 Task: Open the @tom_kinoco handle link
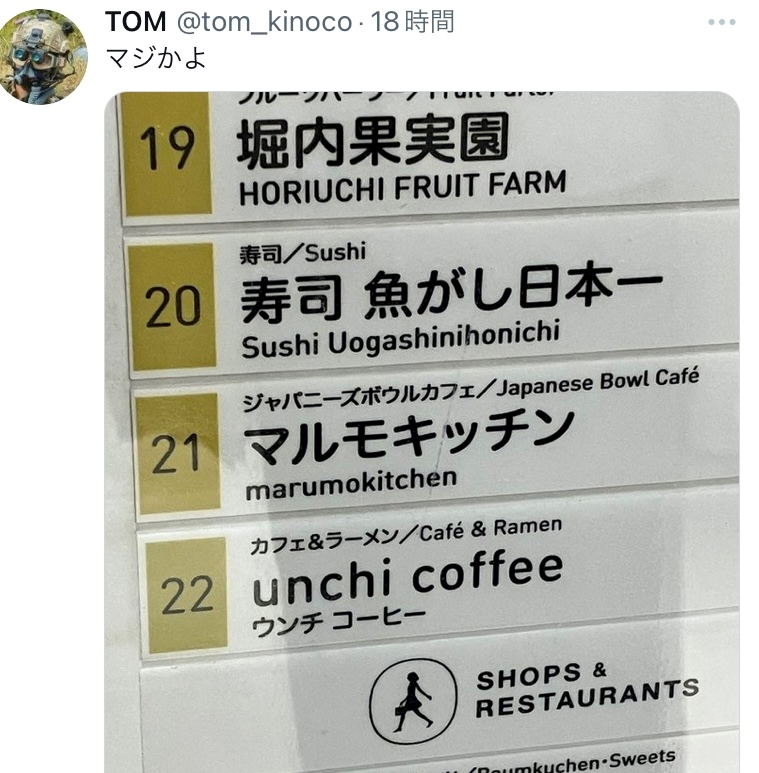(264, 23)
